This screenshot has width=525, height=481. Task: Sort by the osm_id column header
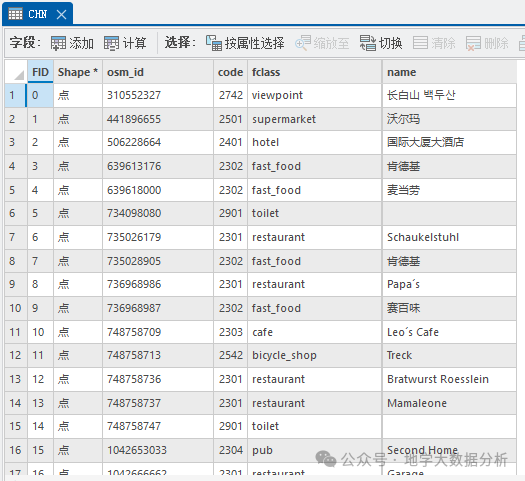[x=158, y=72]
